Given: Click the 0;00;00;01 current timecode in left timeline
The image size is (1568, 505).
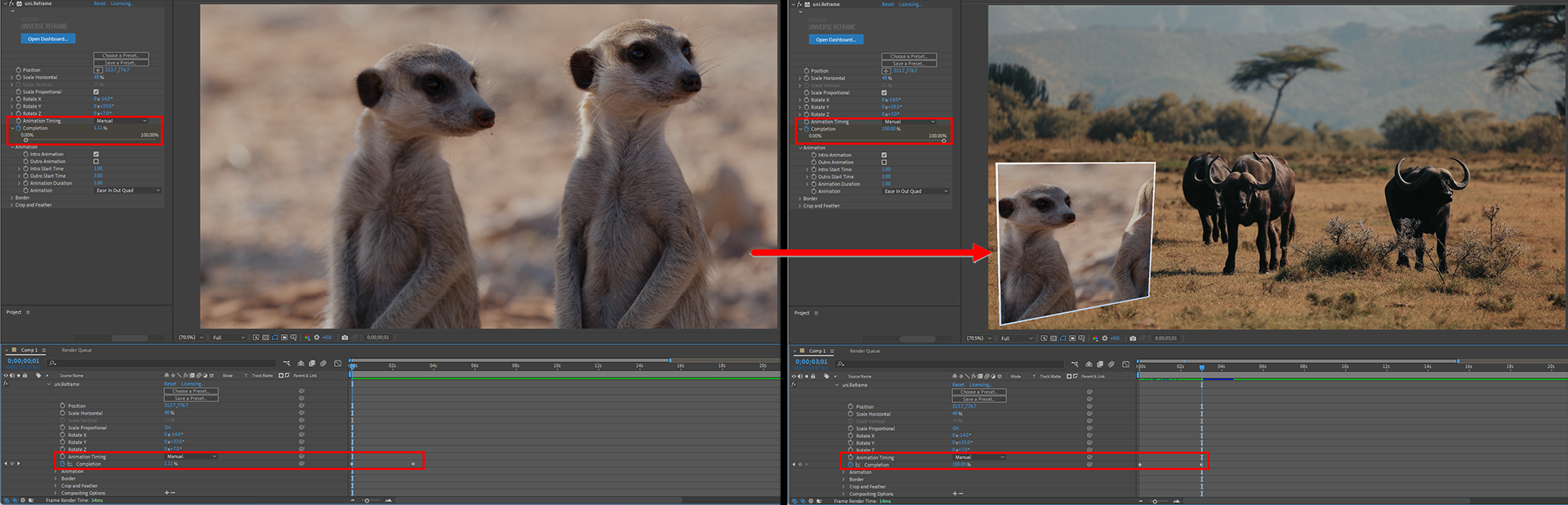Looking at the screenshot, I should pos(24,361).
